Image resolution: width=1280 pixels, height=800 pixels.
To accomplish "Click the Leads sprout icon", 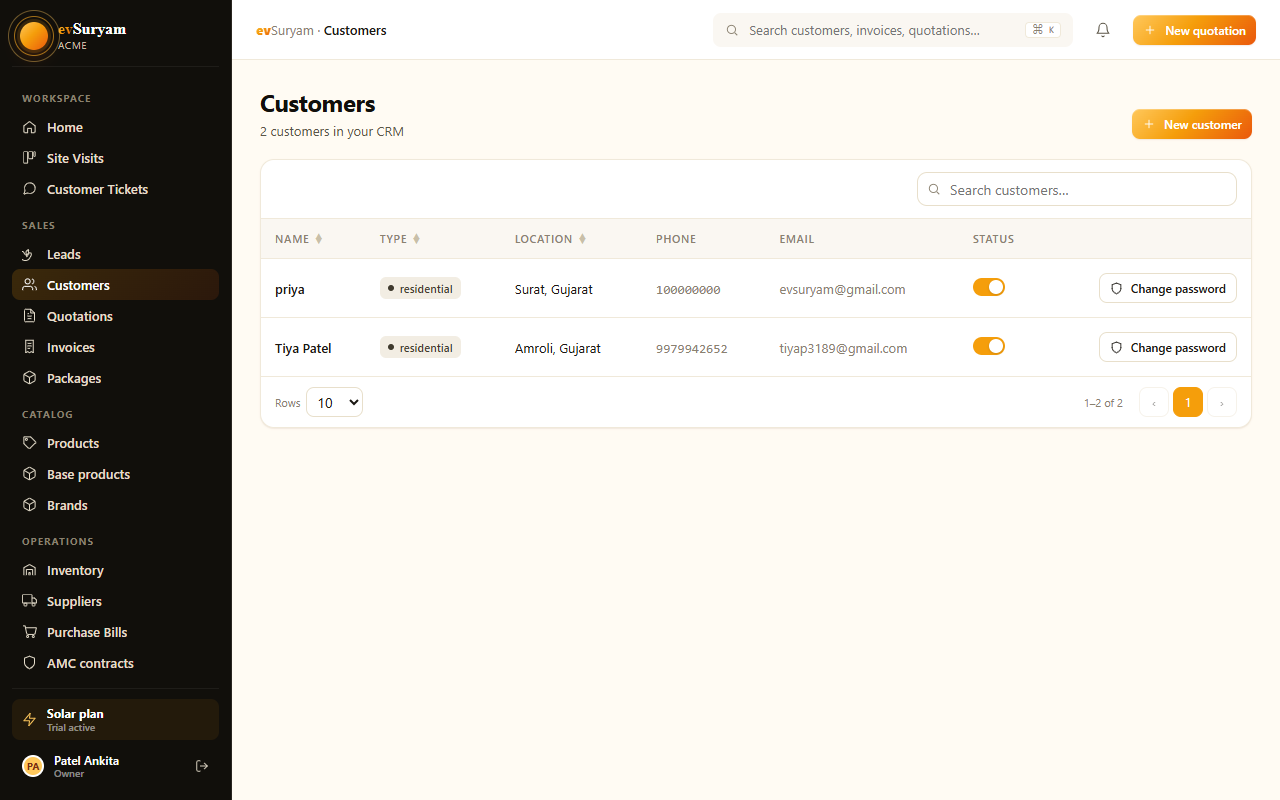I will [30, 254].
